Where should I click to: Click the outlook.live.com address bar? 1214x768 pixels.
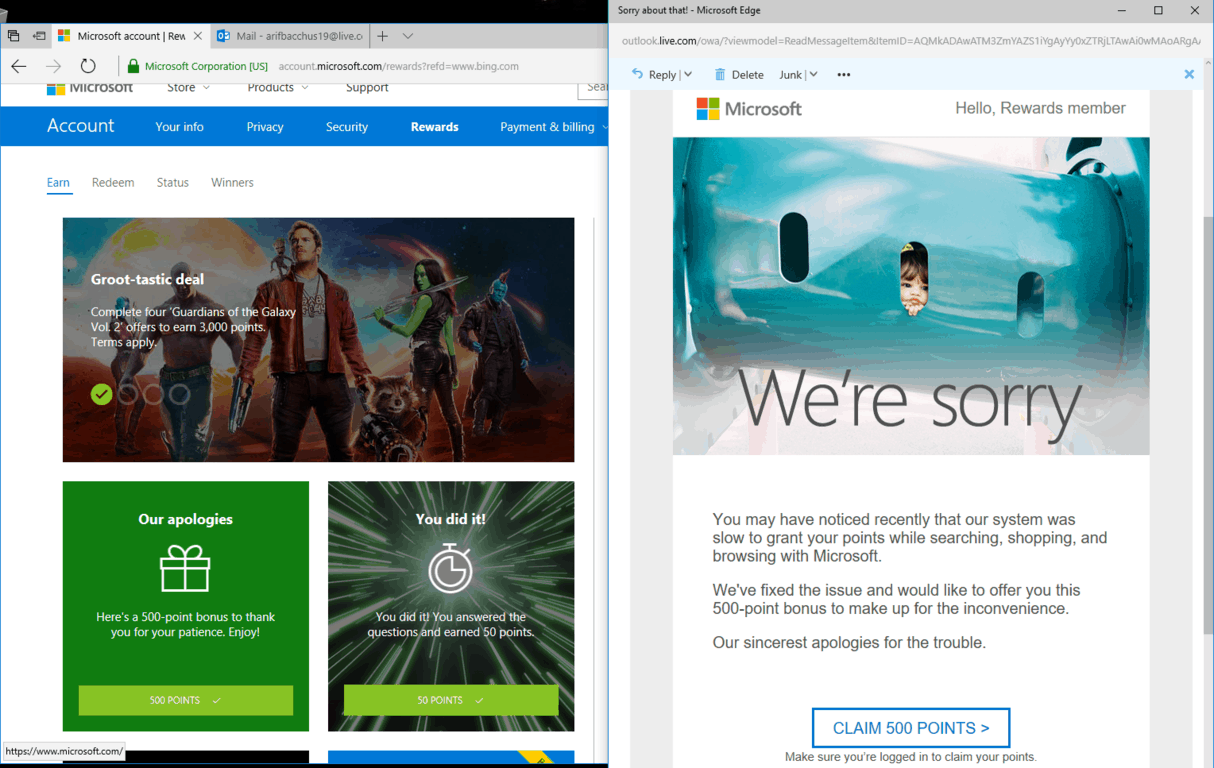(910, 41)
